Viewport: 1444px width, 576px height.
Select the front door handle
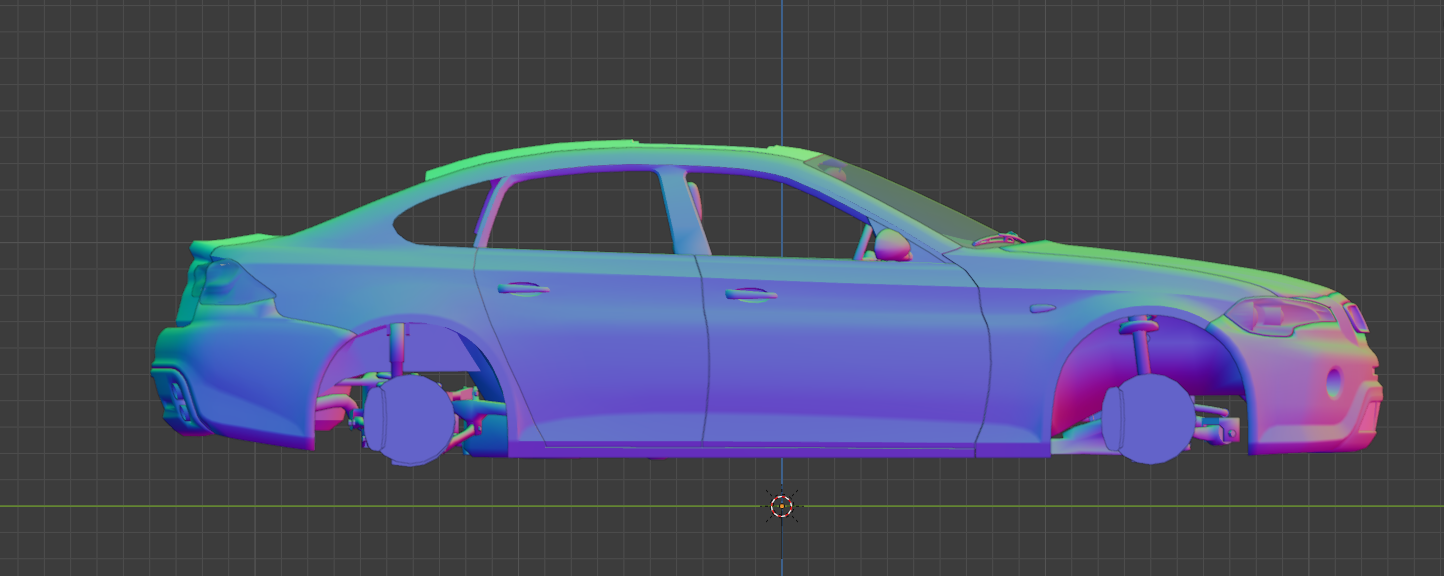750,294
